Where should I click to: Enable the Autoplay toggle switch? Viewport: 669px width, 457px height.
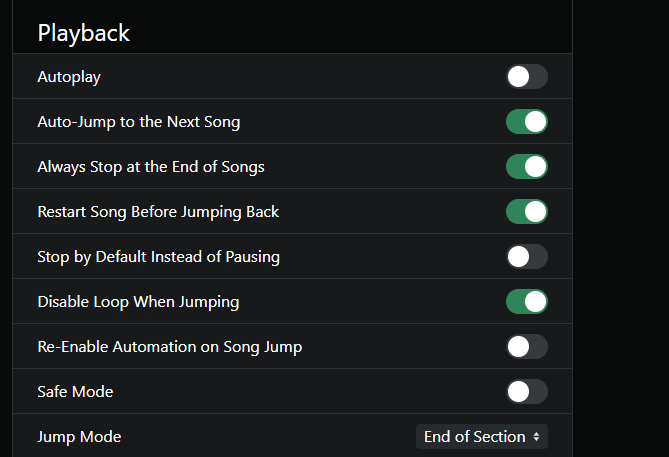(x=527, y=77)
